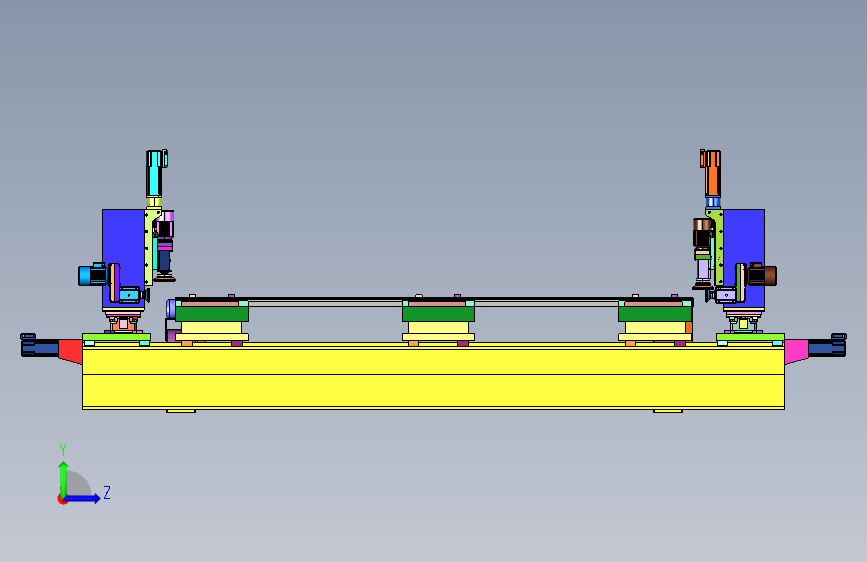Viewport: 867px width, 562px height.
Task: Select the center green support block
Action: click(x=438, y=314)
